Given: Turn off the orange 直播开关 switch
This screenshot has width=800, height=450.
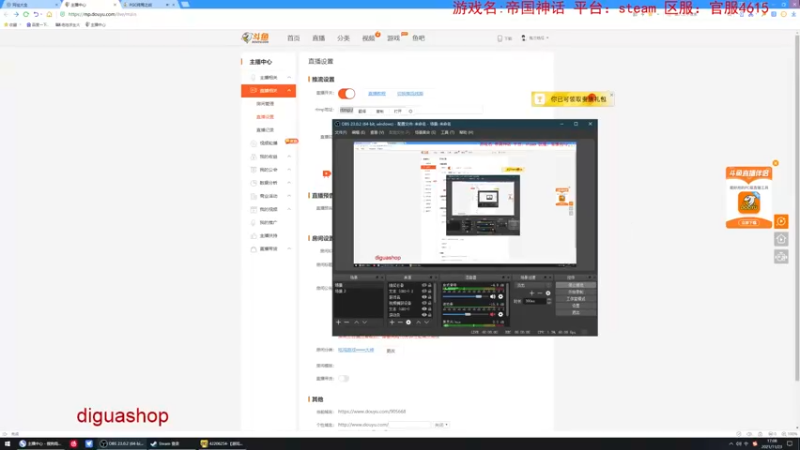Looking at the screenshot, I should (346, 93).
